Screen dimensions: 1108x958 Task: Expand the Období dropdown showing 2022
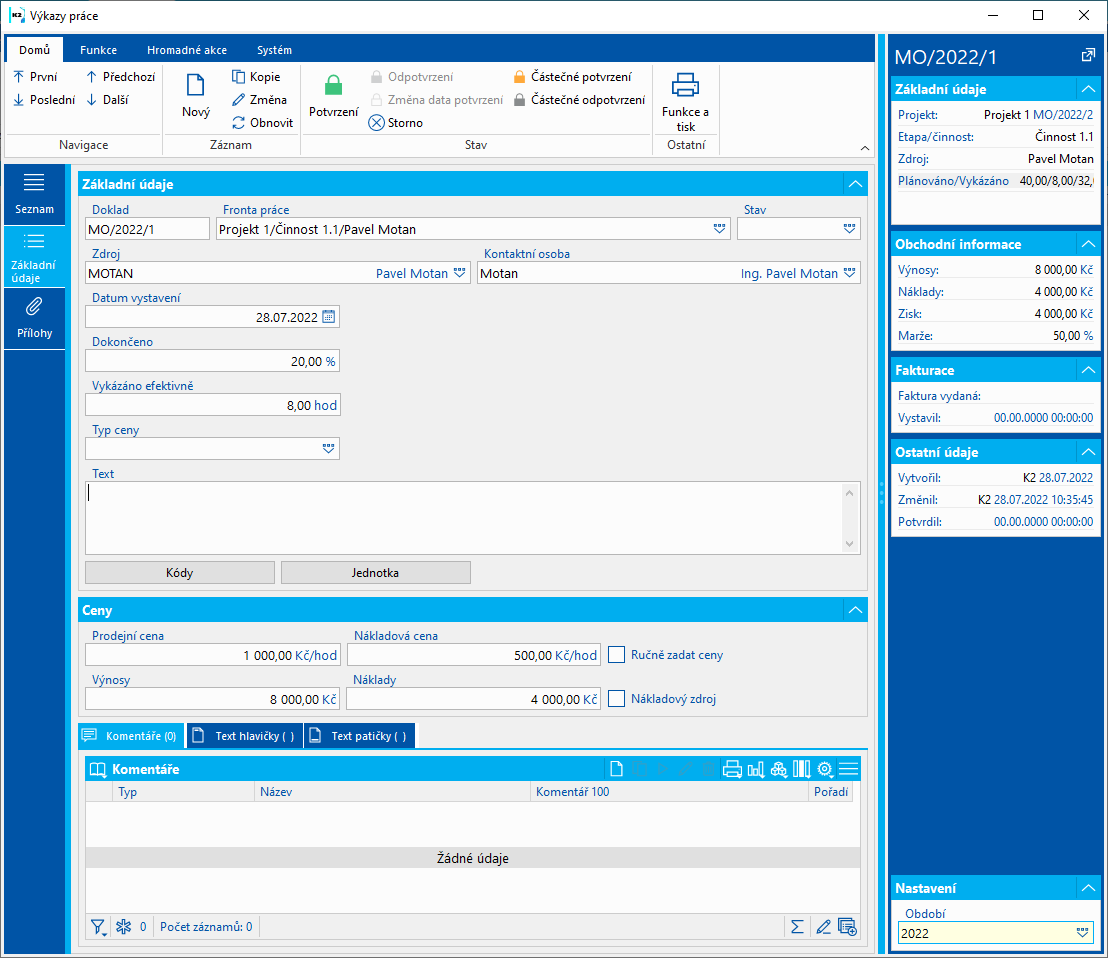(x=1082, y=933)
